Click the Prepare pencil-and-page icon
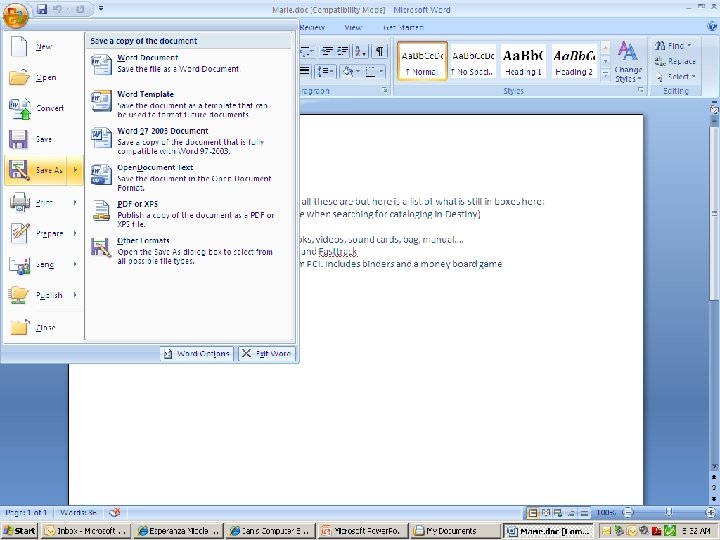 [x=19, y=233]
